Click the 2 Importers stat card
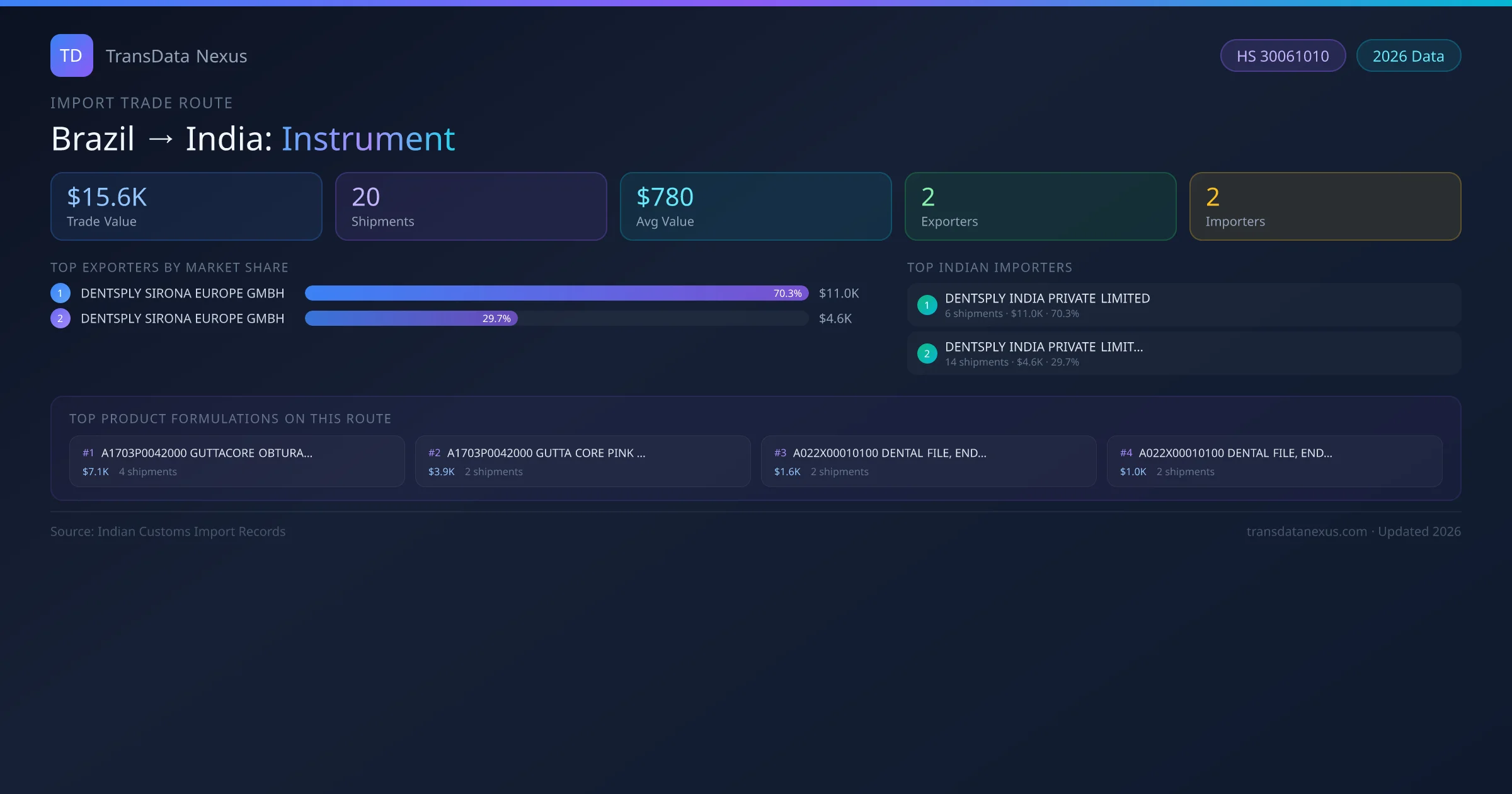Screen dimensions: 1512x794 (1325, 207)
